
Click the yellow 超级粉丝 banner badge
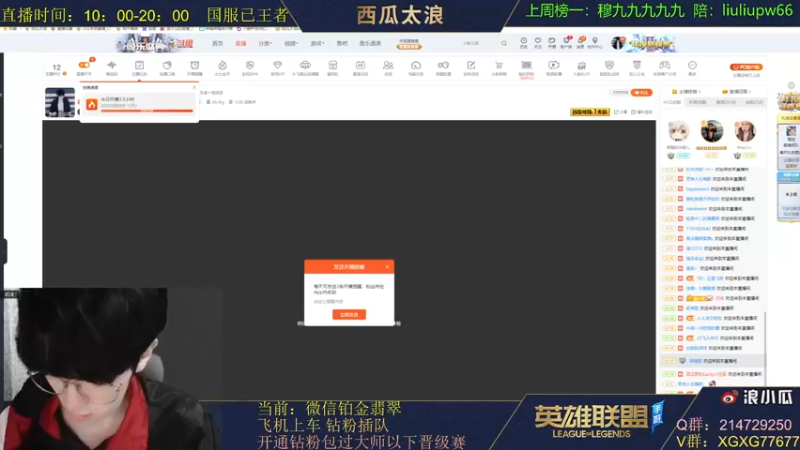[590, 112]
